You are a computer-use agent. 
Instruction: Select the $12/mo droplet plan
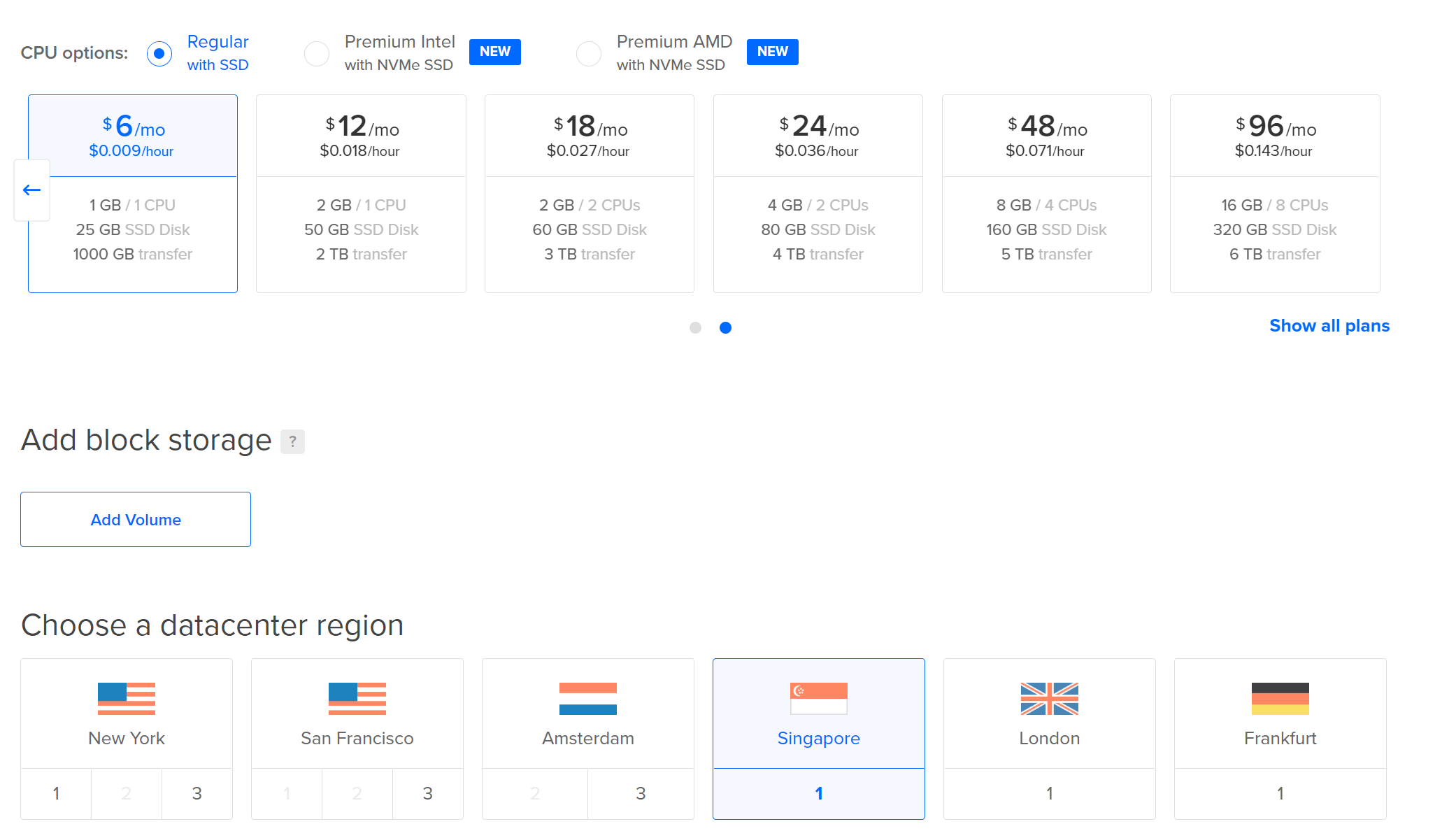(361, 194)
